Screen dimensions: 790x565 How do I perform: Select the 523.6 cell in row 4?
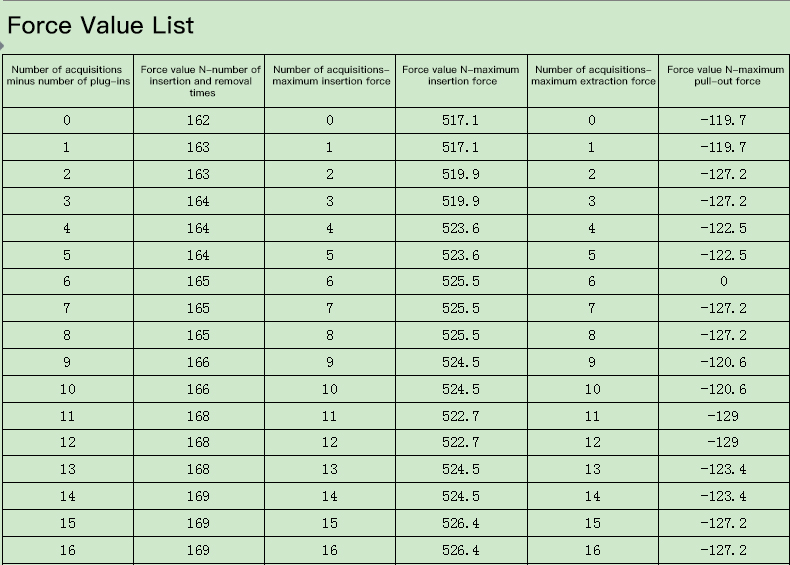pyautogui.click(x=462, y=228)
